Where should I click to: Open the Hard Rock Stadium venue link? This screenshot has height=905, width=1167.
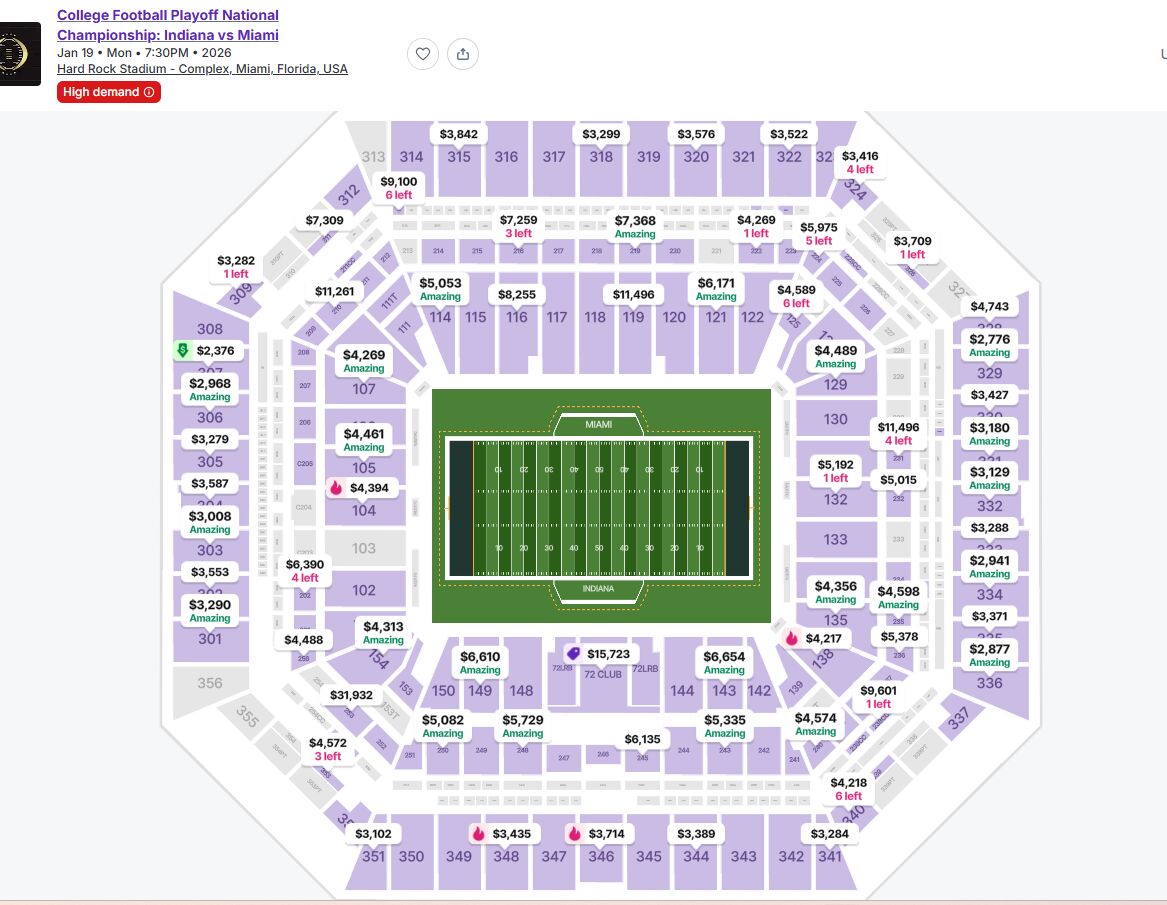(202, 68)
